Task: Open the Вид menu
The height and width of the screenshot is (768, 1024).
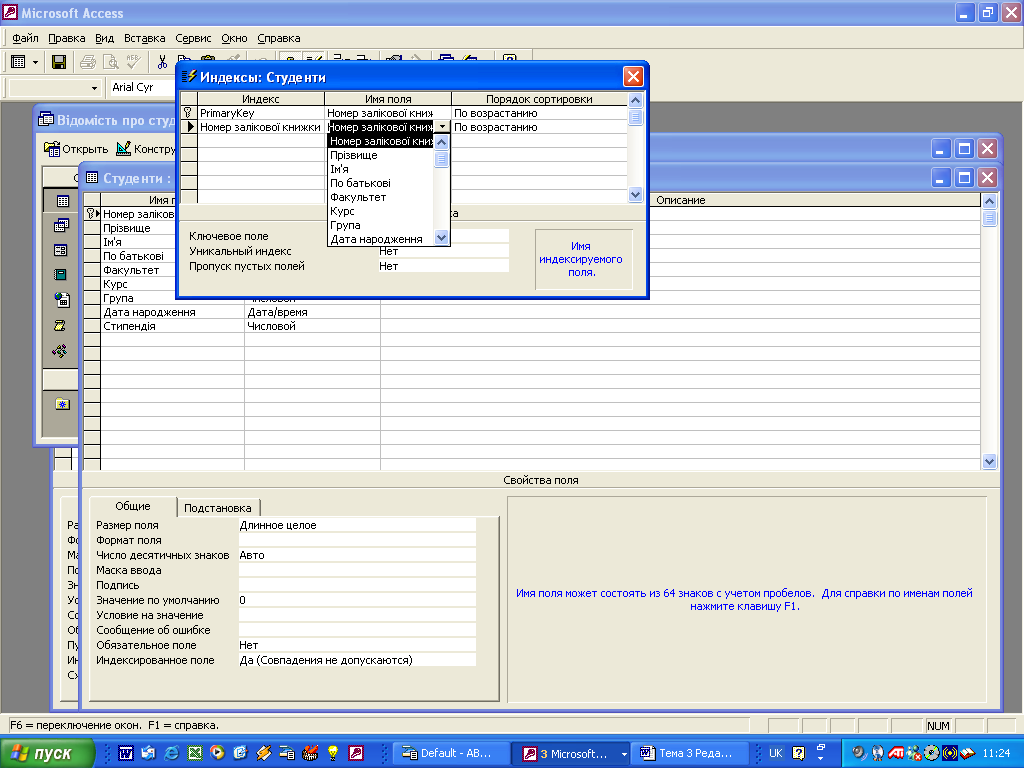Action: point(104,38)
